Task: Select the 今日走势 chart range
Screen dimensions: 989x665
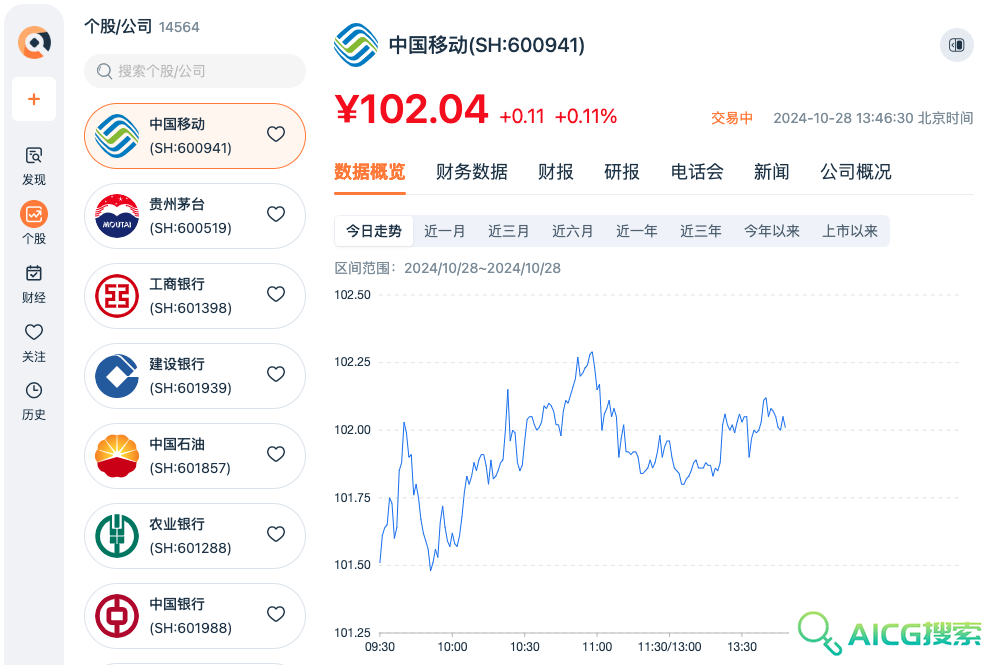Action: coord(374,231)
